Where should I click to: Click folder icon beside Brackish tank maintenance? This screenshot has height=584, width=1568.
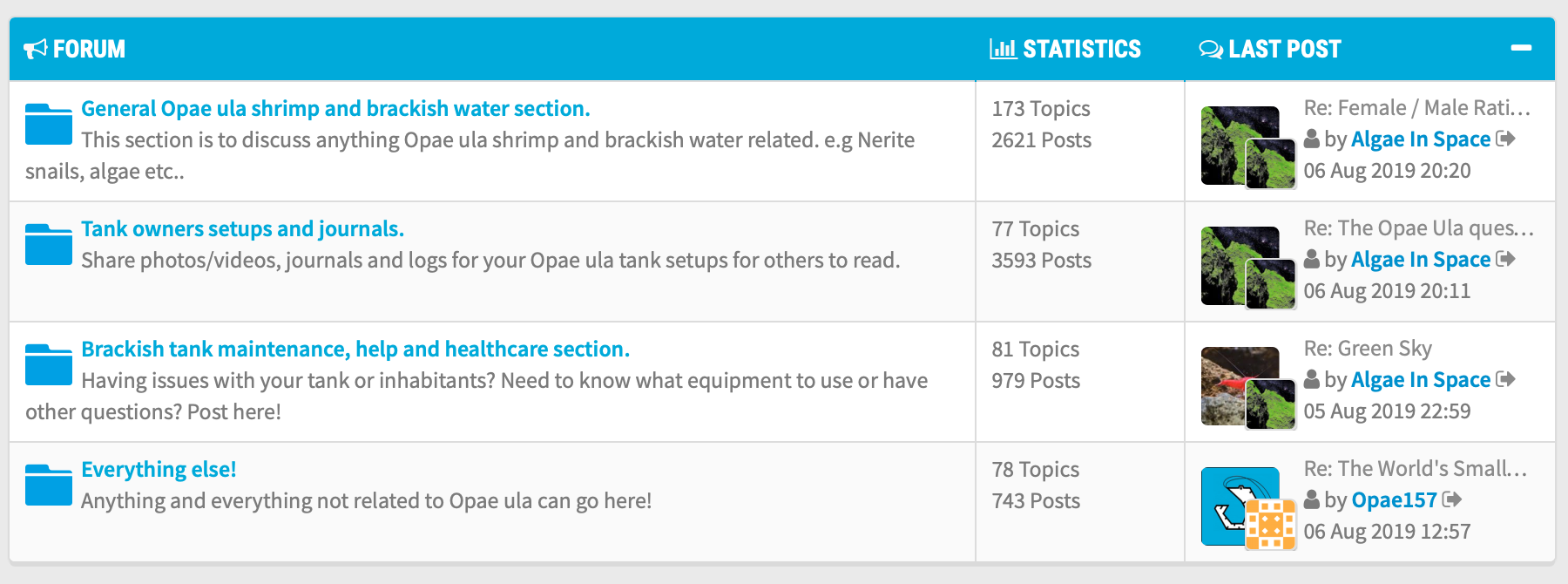click(48, 364)
